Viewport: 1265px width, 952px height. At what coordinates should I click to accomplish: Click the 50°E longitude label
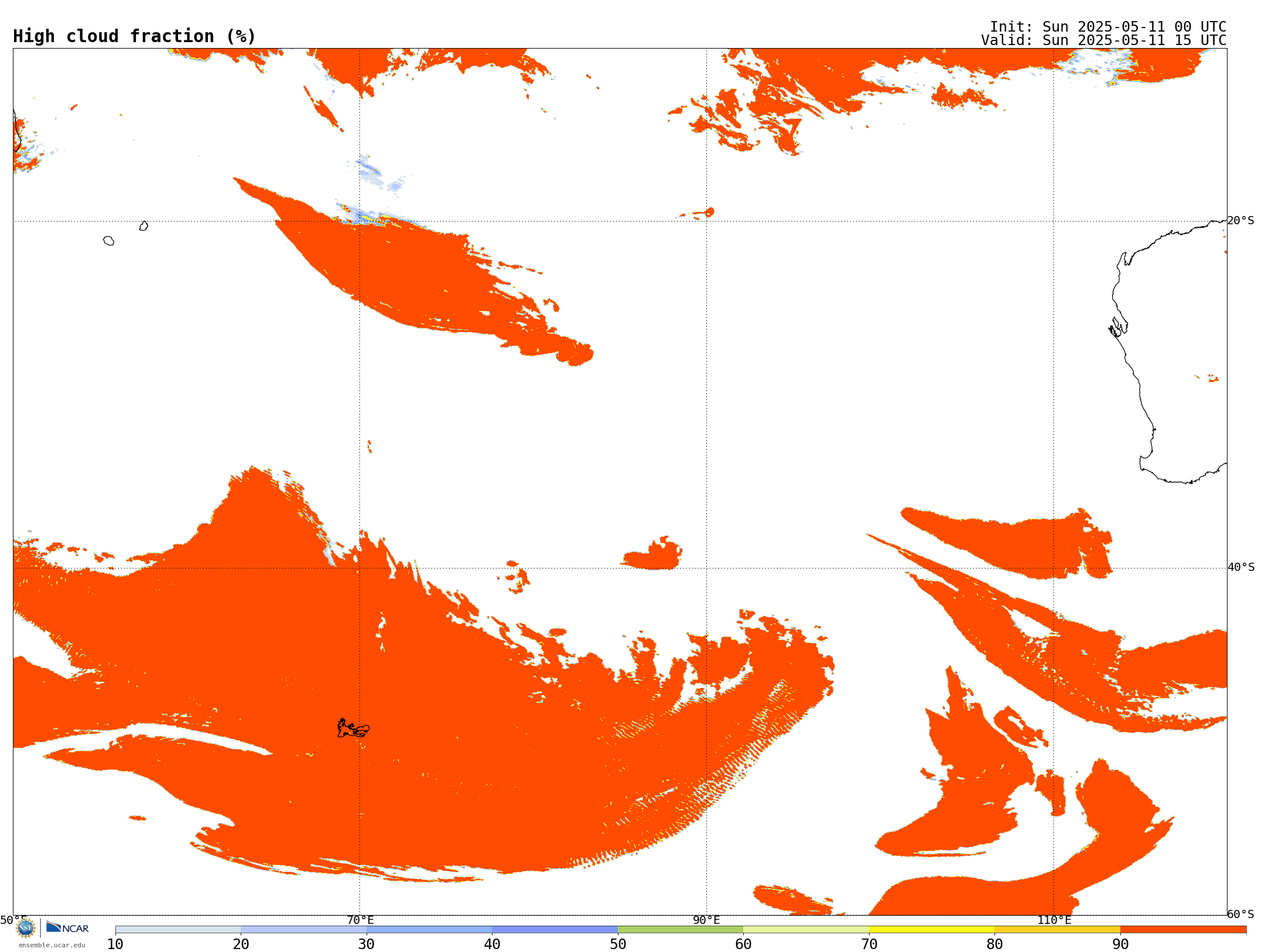(13, 920)
